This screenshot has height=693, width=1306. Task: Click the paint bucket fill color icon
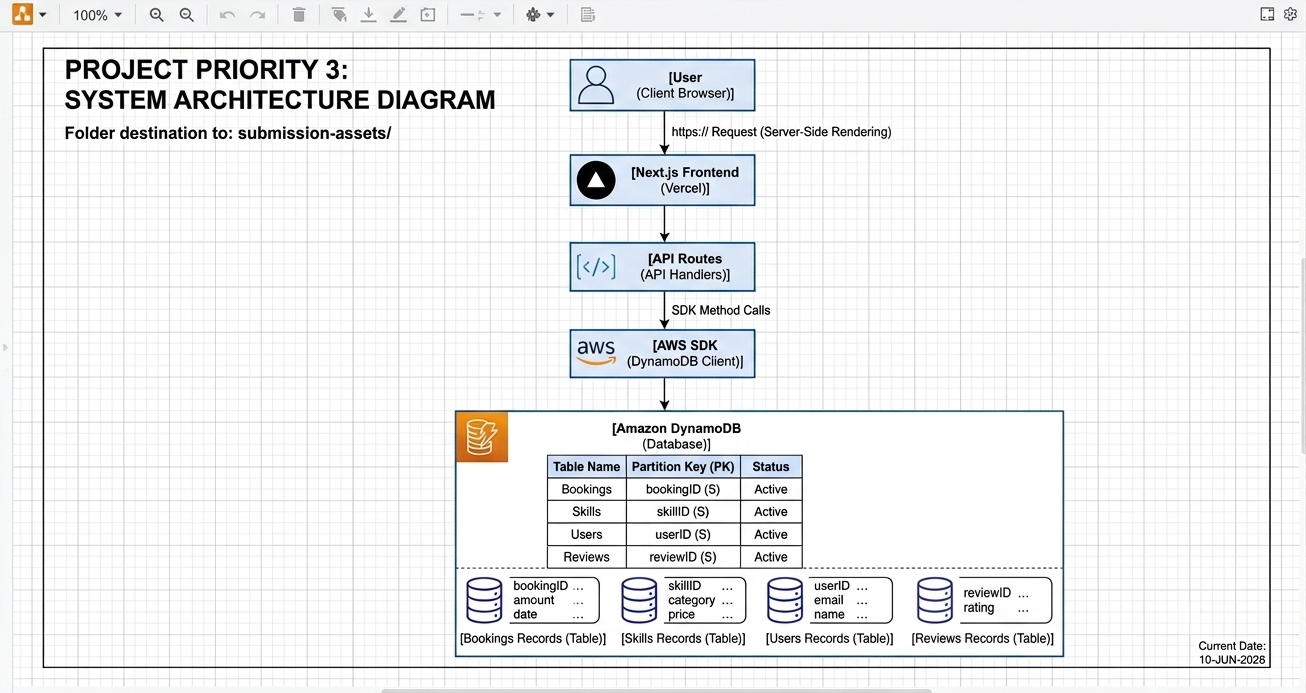pyautogui.click(x=339, y=15)
